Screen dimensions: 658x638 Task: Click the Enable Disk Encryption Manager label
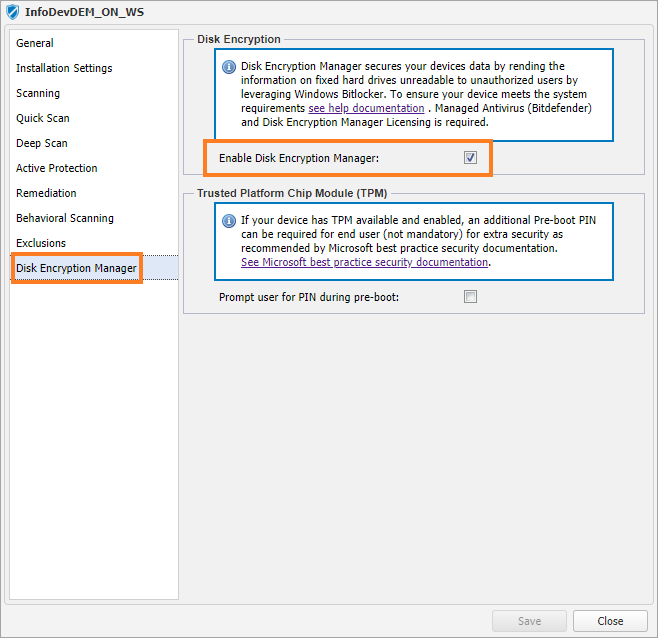(299, 158)
